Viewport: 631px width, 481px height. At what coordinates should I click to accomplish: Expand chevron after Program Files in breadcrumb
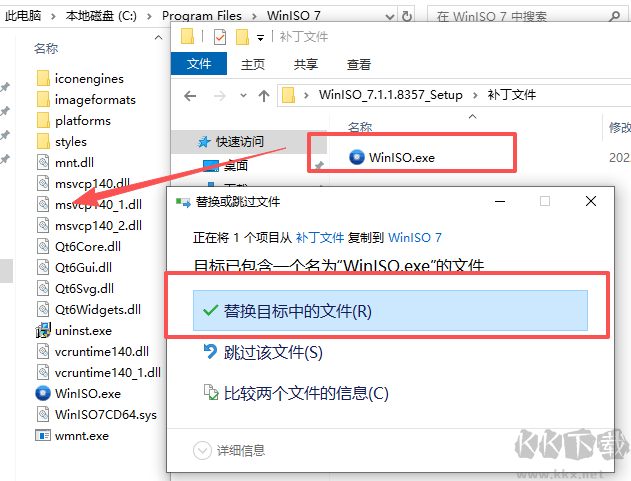click(x=254, y=16)
